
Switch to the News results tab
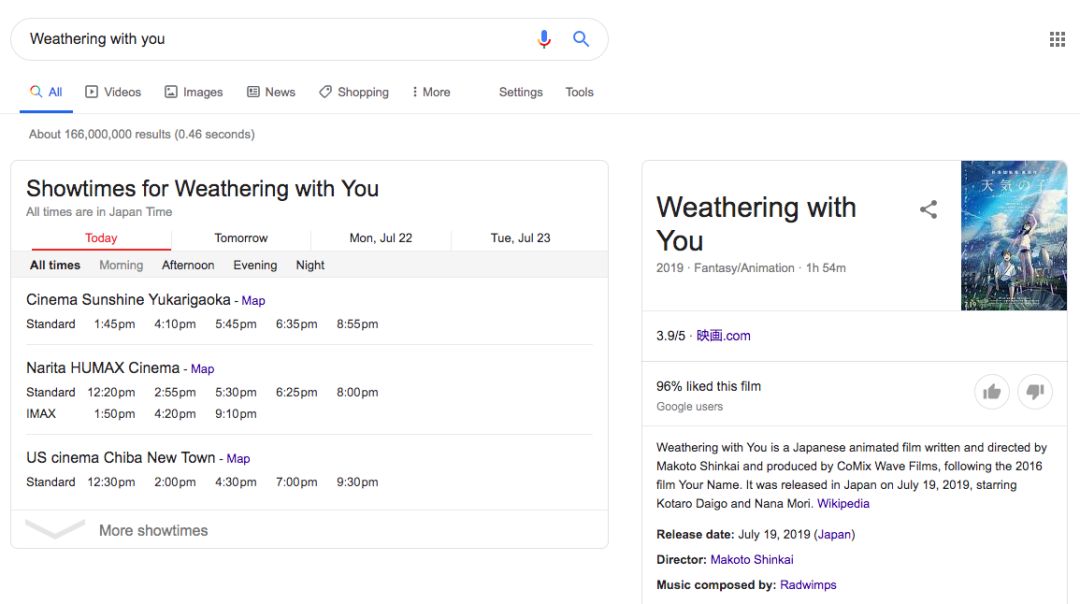[x=271, y=92]
